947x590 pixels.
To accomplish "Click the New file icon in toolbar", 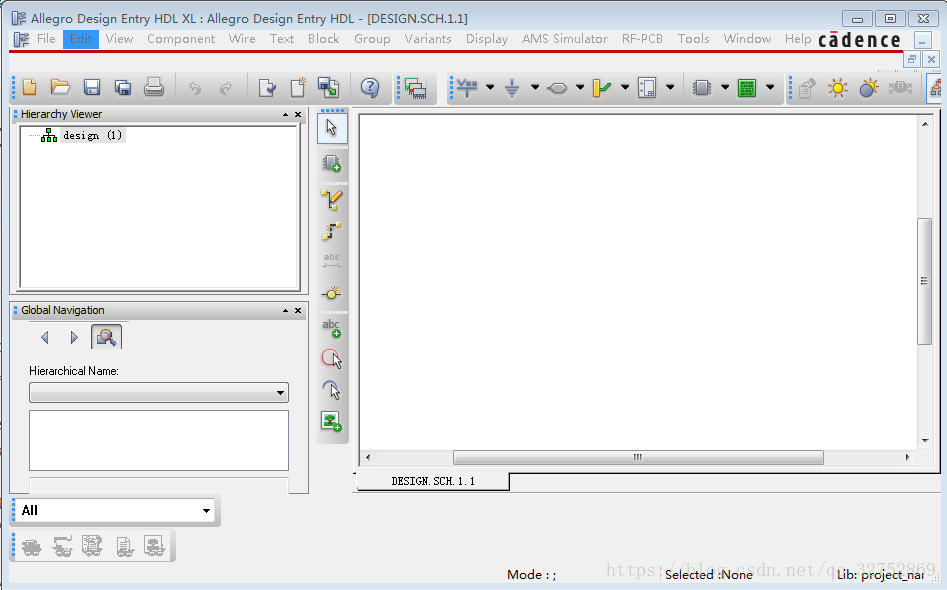I will point(30,88).
